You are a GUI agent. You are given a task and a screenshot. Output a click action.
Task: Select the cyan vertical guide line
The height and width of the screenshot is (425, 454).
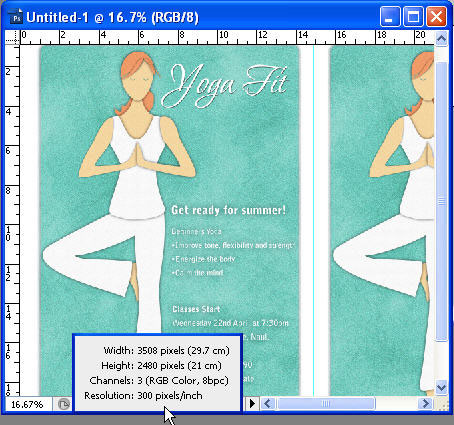tap(313, 220)
